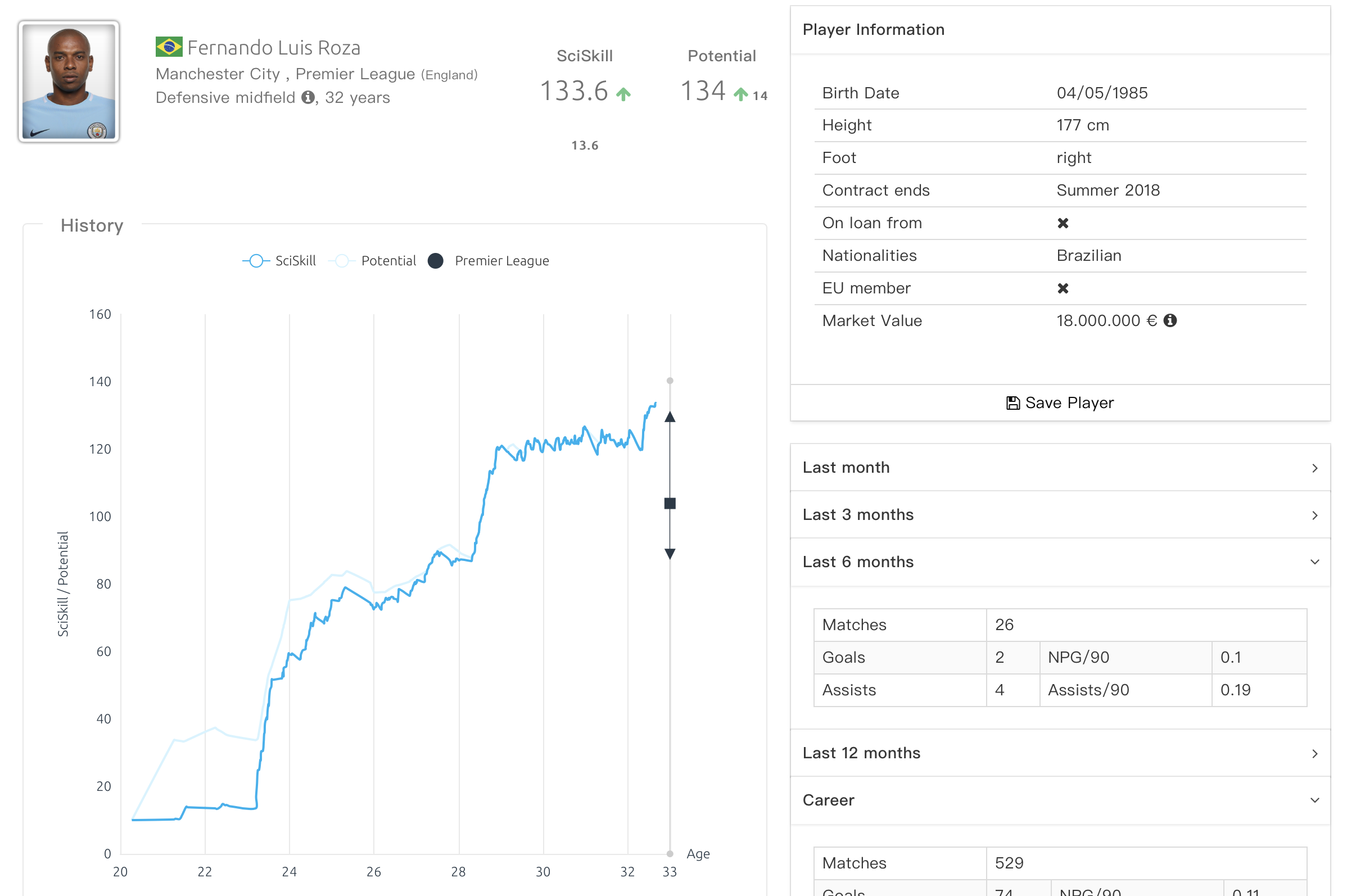1347x896 pixels.
Task: Expand the Last 3 months section
Action: click(x=1060, y=515)
